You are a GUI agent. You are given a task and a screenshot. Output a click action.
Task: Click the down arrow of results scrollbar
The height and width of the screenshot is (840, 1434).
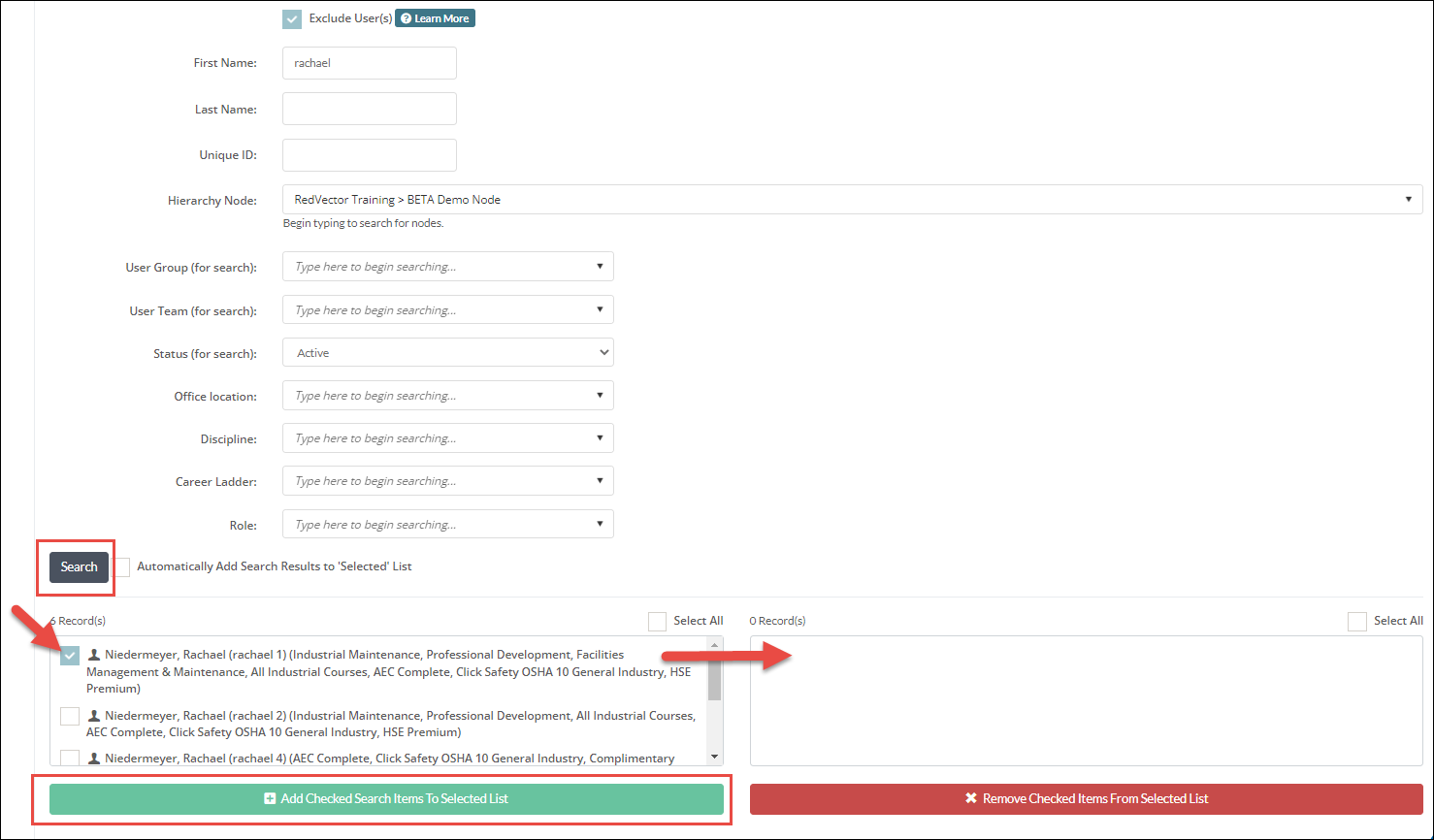(x=715, y=756)
